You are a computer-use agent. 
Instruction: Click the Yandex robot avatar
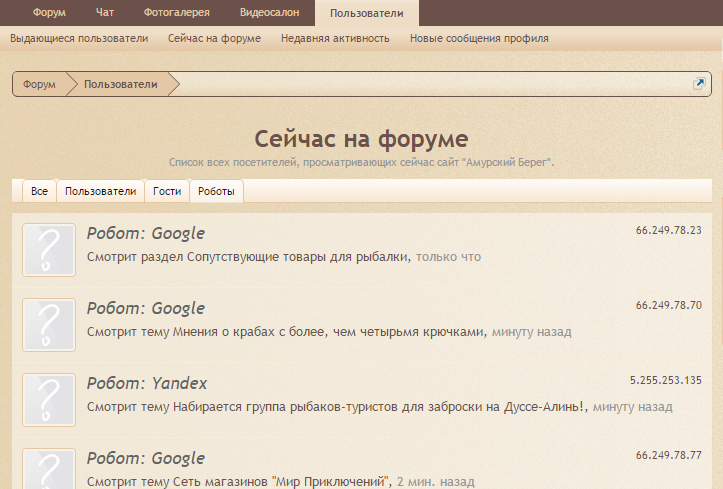(49, 400)
